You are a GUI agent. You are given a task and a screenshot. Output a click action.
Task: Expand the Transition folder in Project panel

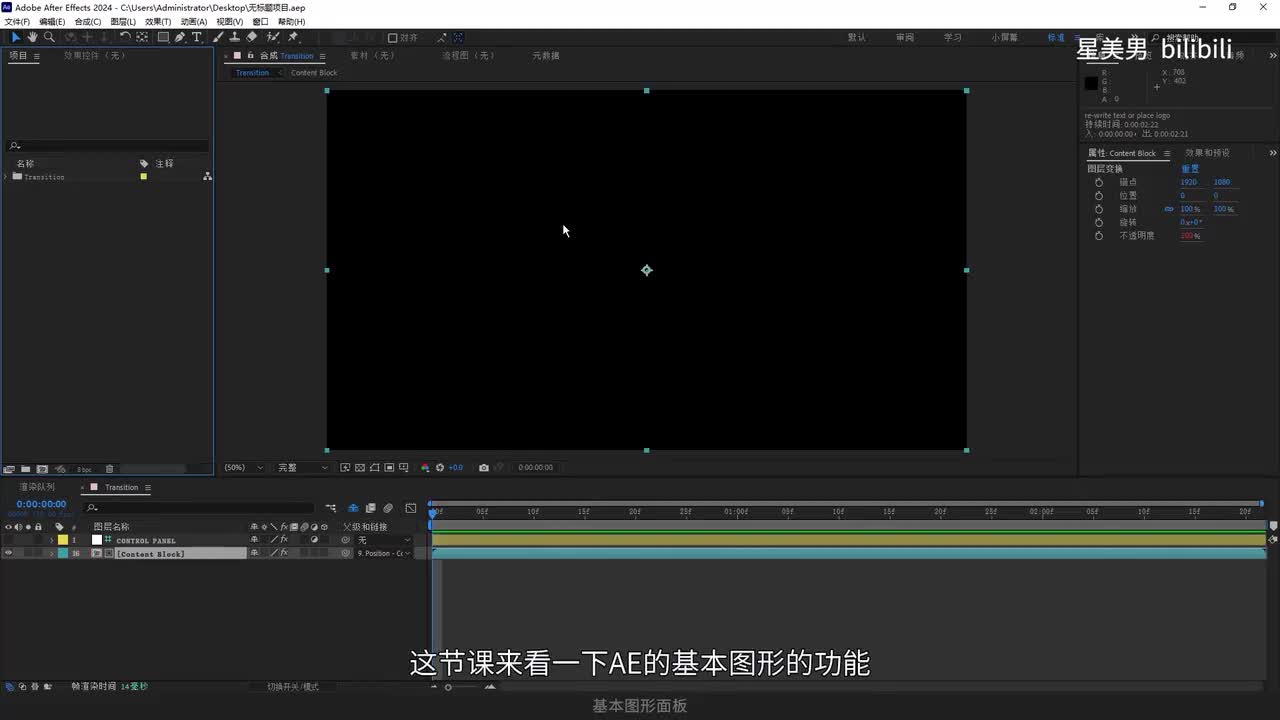point(6,177)
